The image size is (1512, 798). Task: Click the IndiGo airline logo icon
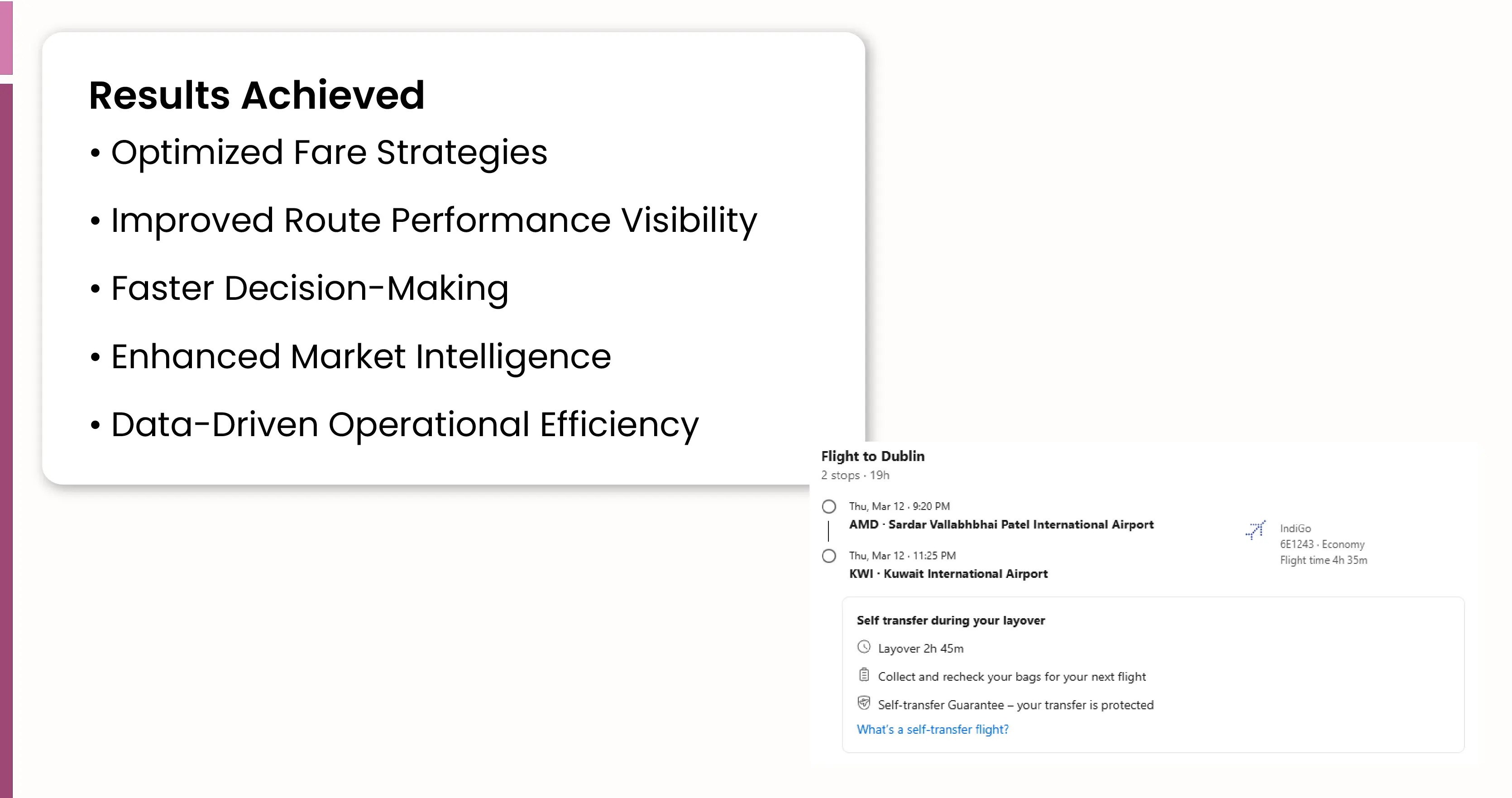[1255, 529]
